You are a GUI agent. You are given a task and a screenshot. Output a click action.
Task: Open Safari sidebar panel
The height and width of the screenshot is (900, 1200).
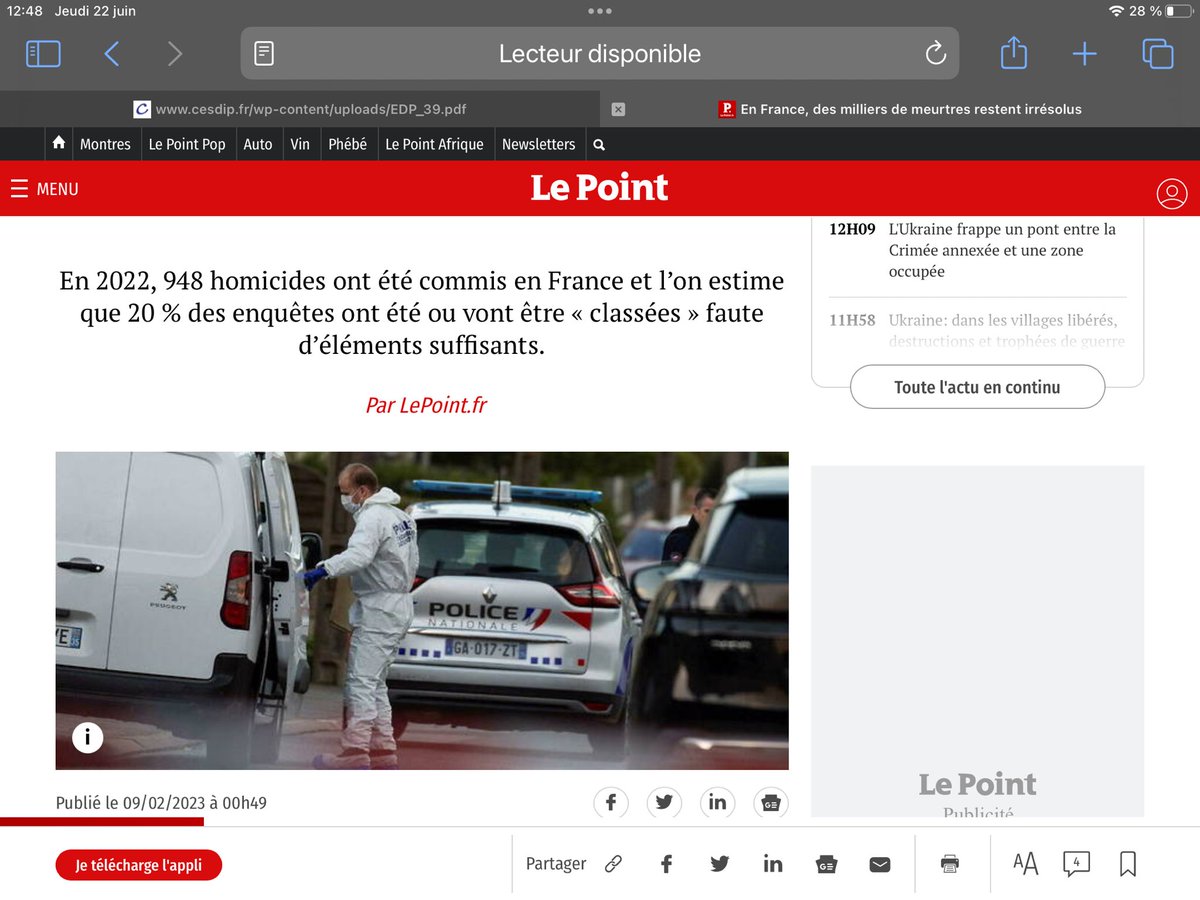pyautogui.click(x=43, y=54)
